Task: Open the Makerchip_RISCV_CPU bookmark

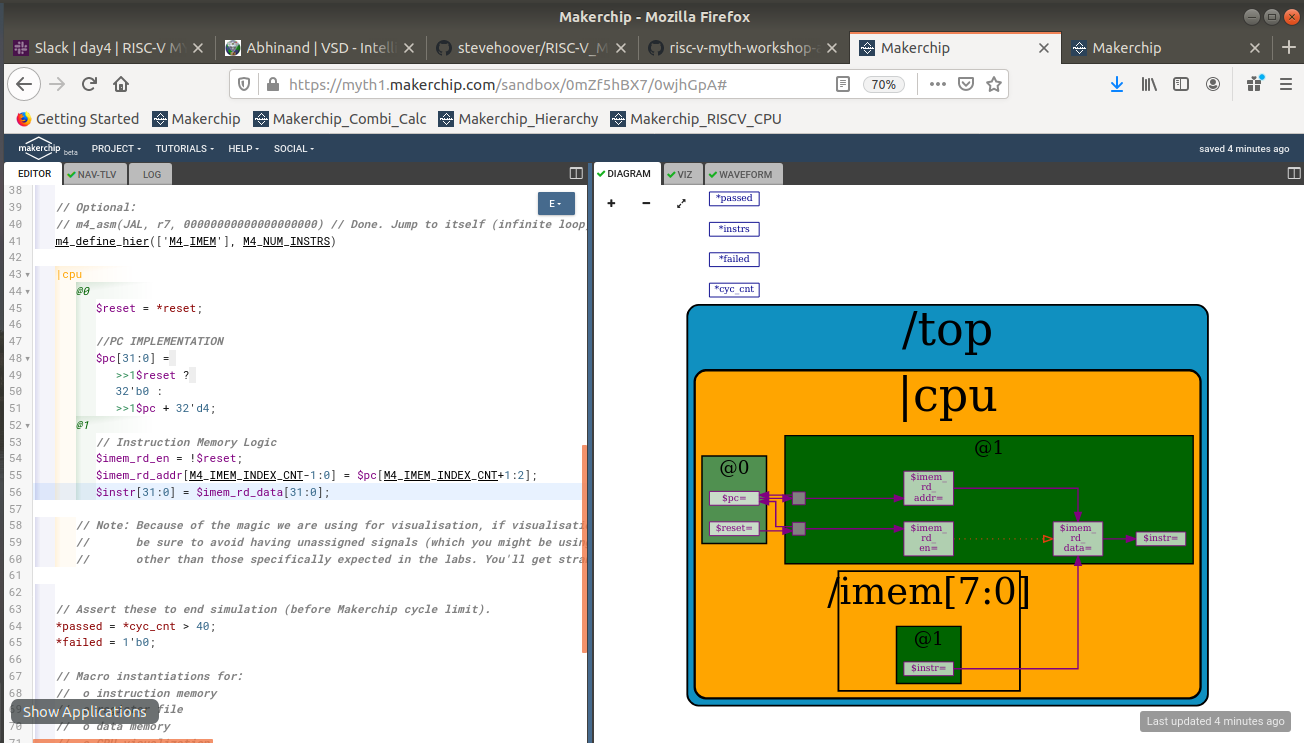Action: (x=696, y=119)
